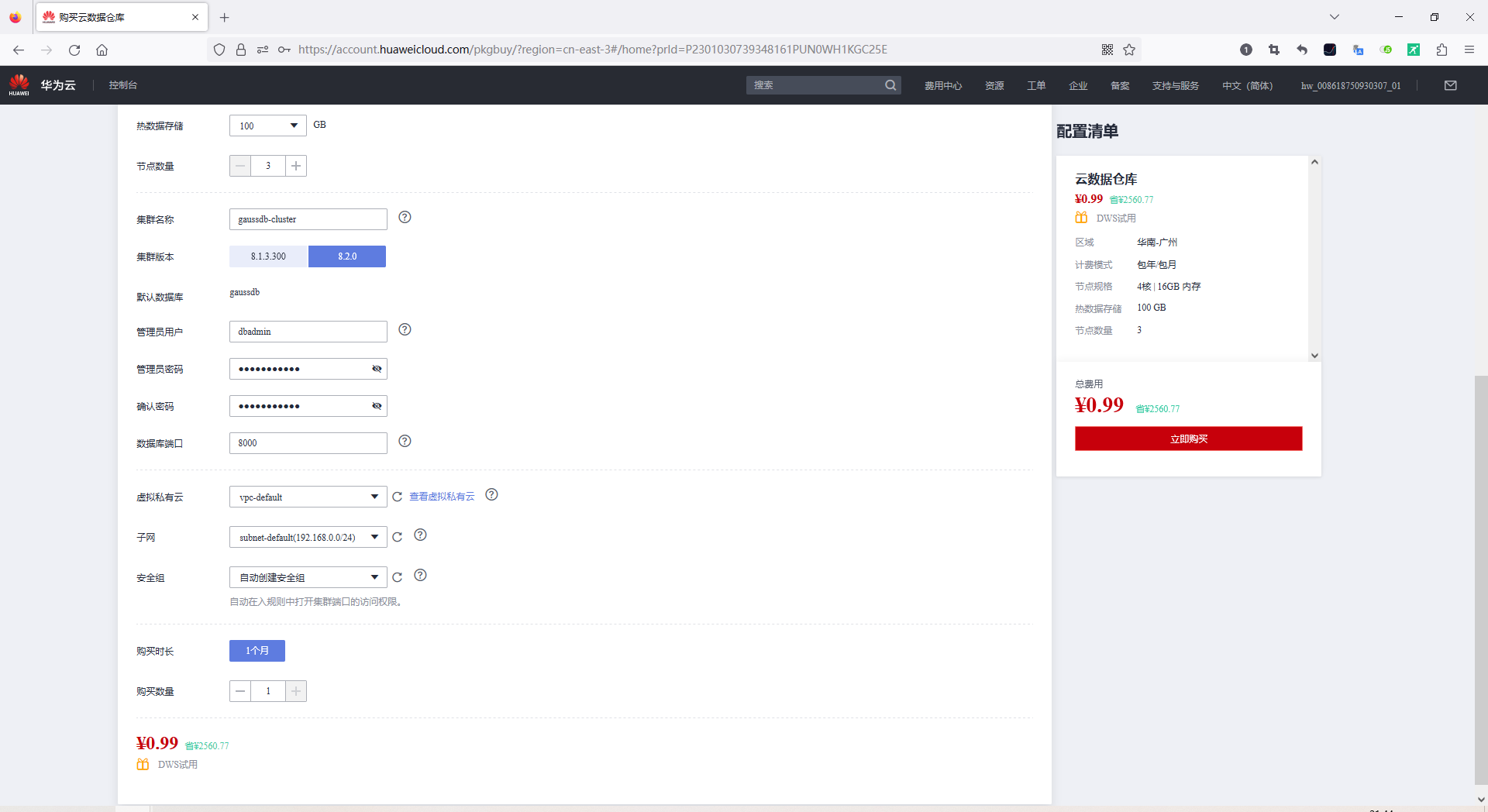Screen dimensions: 1488x812
Task: Go to browser home page
Action: click(102, 50)
